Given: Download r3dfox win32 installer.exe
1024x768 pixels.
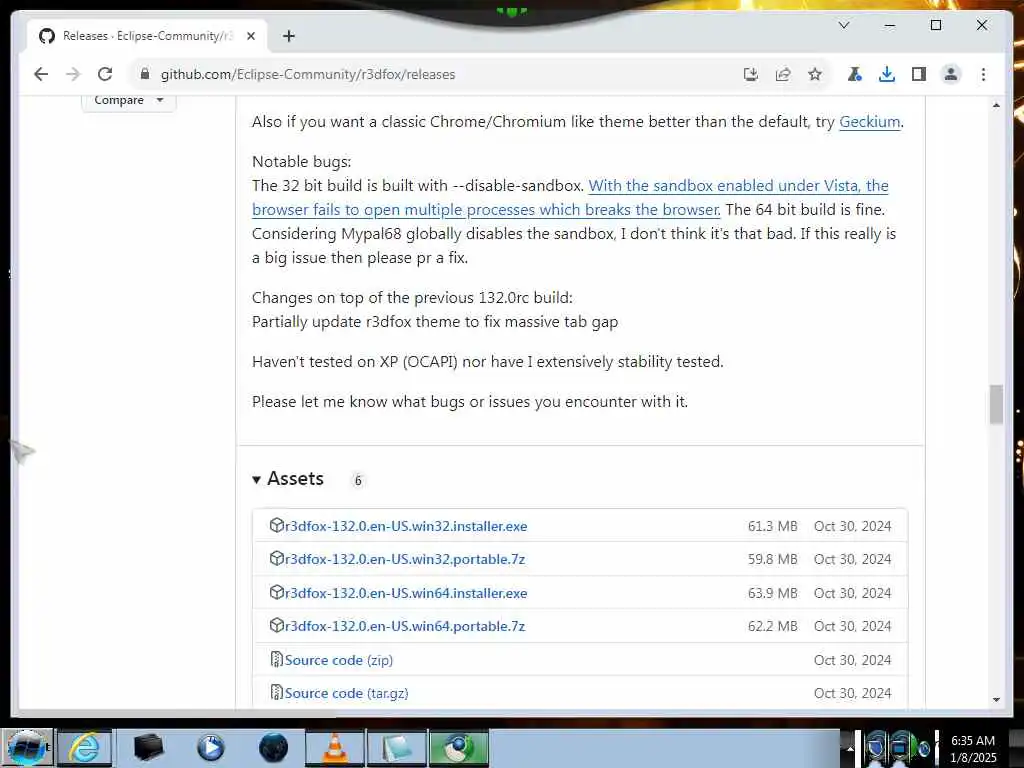Looking at the screenshot, I should coord(406,526).
